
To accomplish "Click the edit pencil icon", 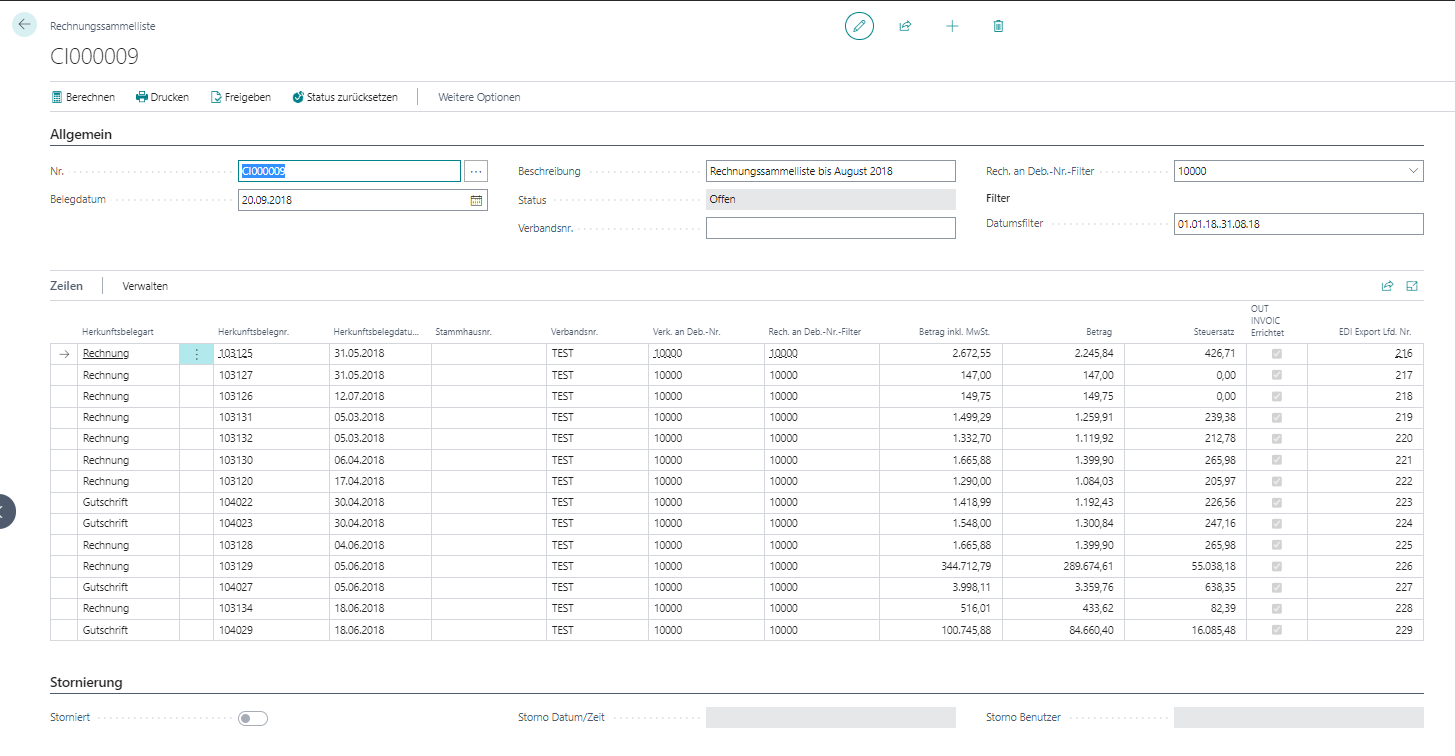I will click(x=859, y=26).
